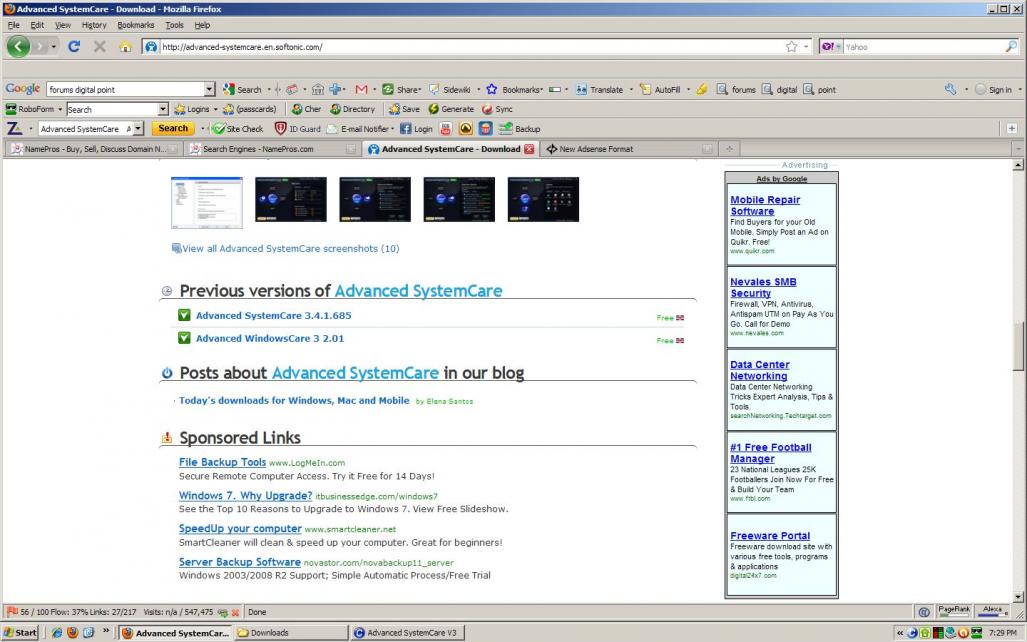Click the YouTube icon on toolbar
The image size is (1027, 642).
click(x=446, y=128)
